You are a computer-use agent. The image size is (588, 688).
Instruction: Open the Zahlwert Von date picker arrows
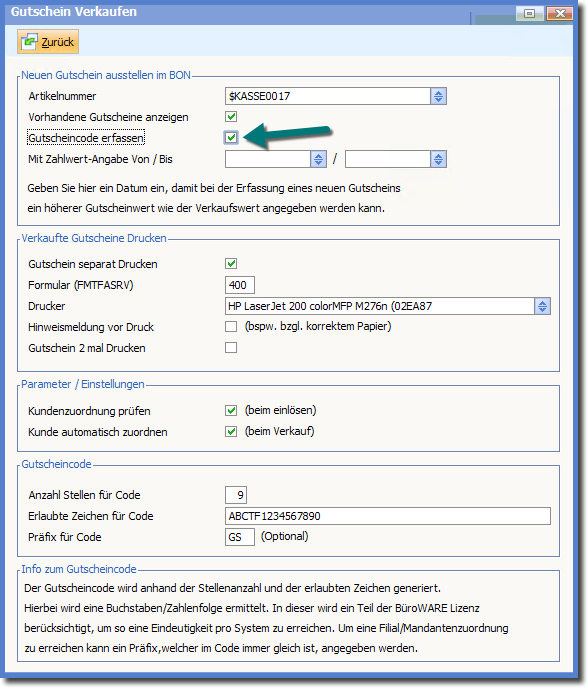click(319, 159)
